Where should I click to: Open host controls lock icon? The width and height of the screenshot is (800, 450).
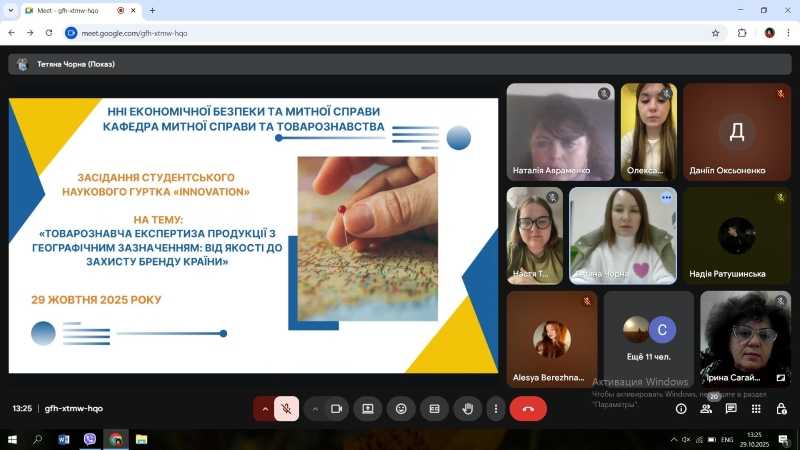pyautogui.click(x=781, y=409)
